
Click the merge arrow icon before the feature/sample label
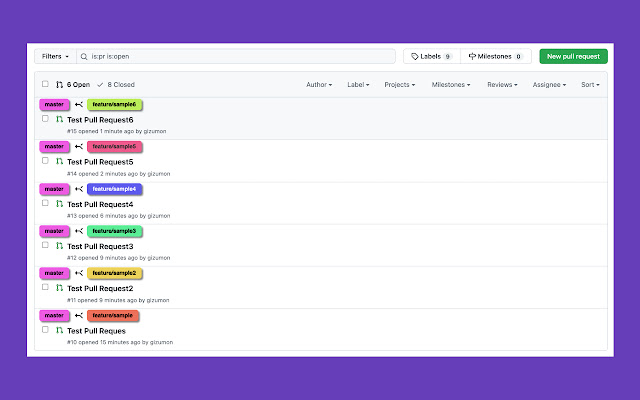point(79,316)
